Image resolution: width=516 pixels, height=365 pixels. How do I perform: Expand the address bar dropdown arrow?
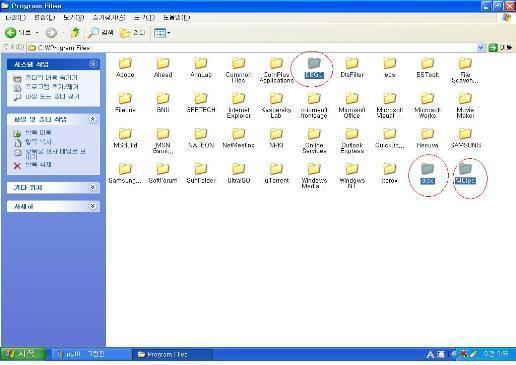(x=481, y=48)
